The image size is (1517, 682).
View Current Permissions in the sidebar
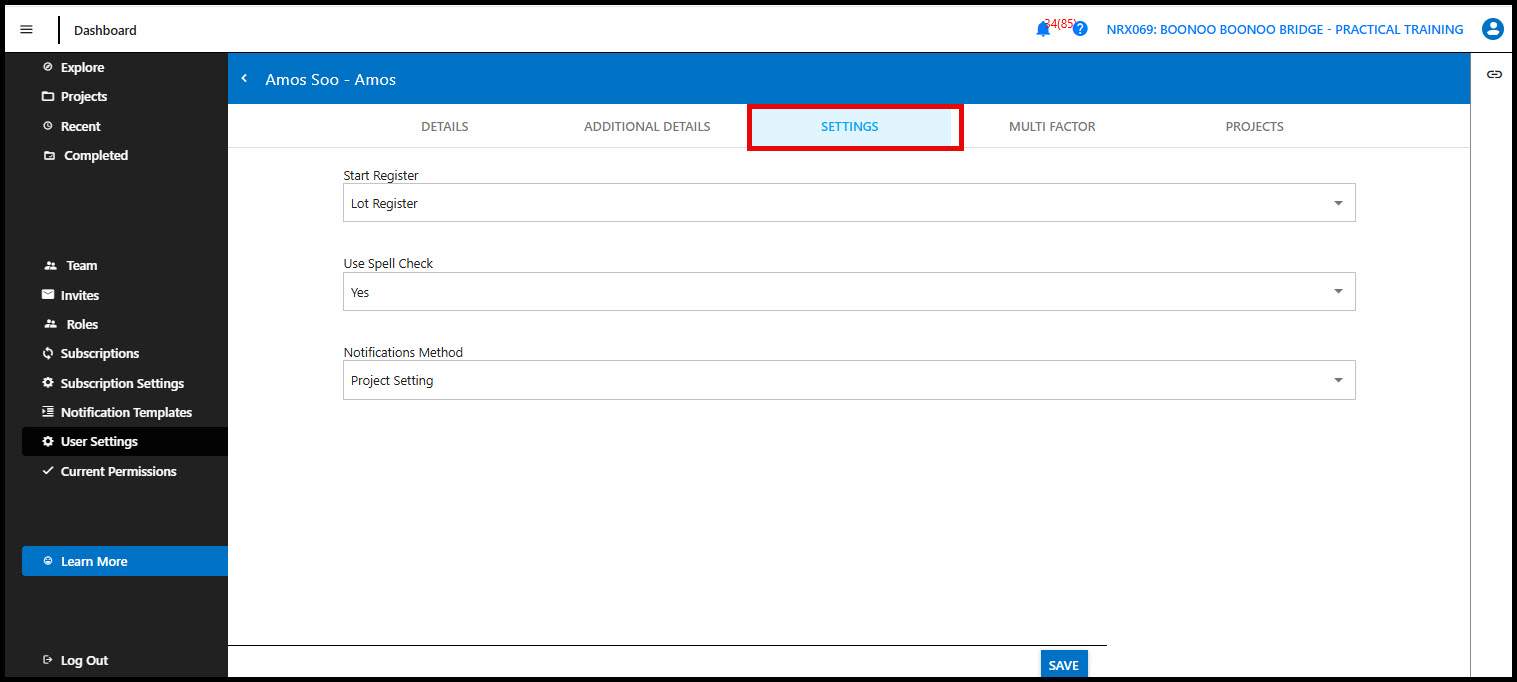point(118,472)
